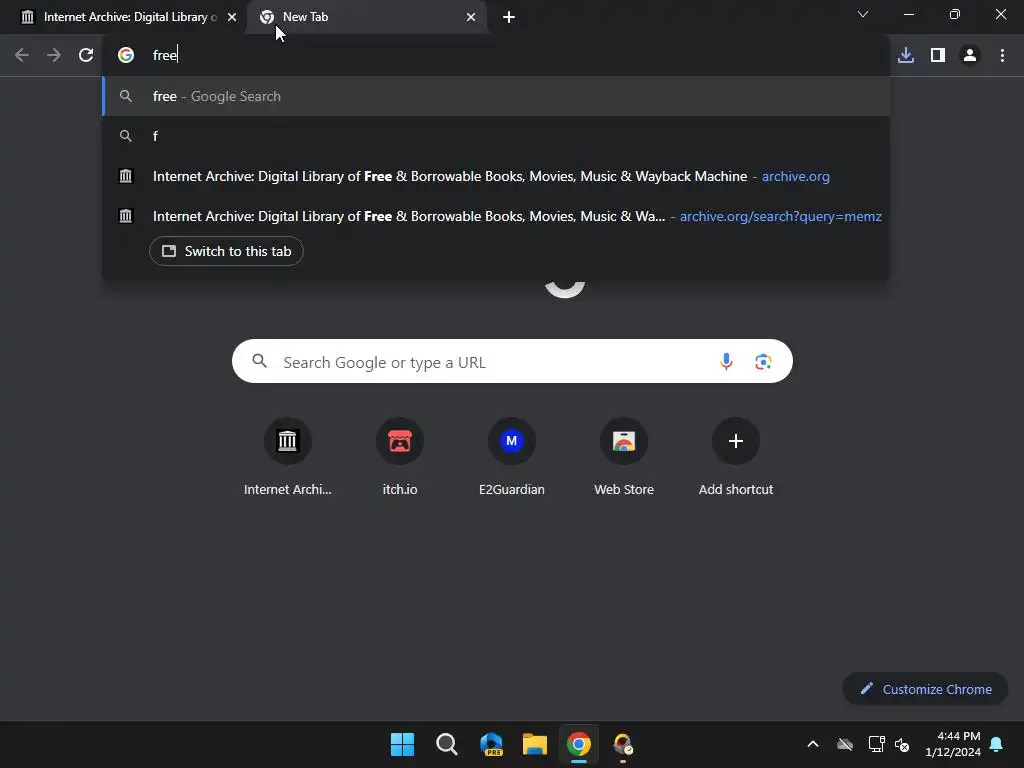
Task: Click the Add shortcut button
Action: pyautogui.click(x=735, y=457)
